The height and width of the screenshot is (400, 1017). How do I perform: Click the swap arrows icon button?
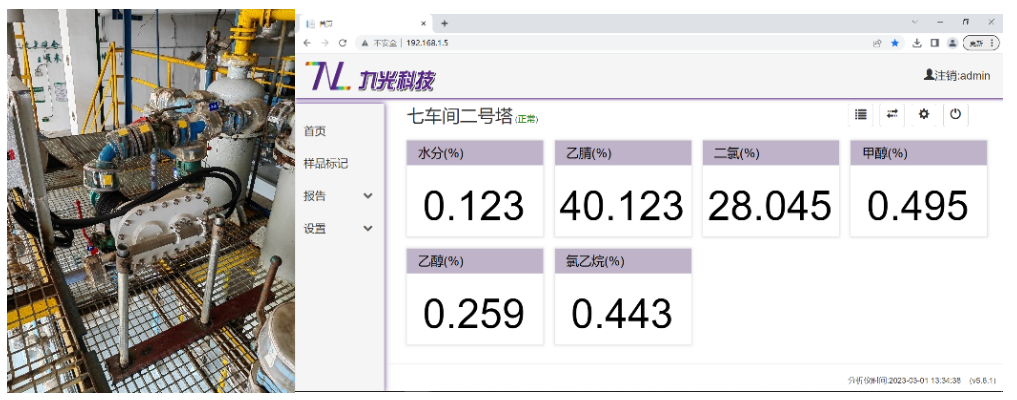892,115
